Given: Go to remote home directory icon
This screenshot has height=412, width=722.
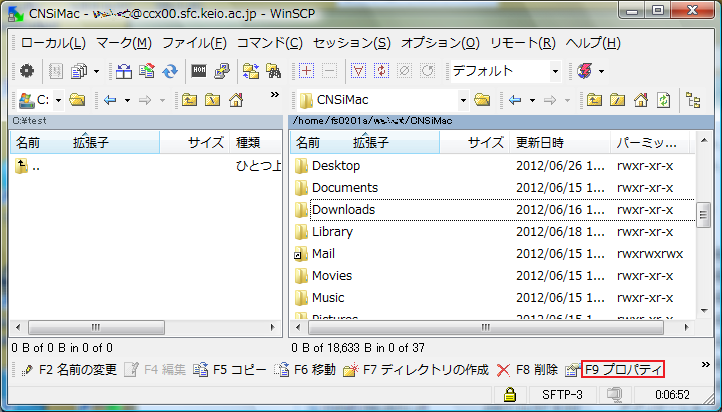Looking at the screenshot, I should (640, 100).
